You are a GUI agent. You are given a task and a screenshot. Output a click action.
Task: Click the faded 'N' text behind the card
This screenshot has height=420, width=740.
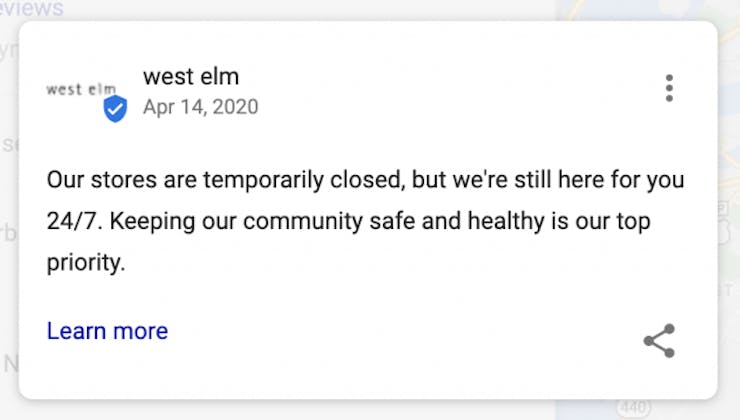click(11, 363)
